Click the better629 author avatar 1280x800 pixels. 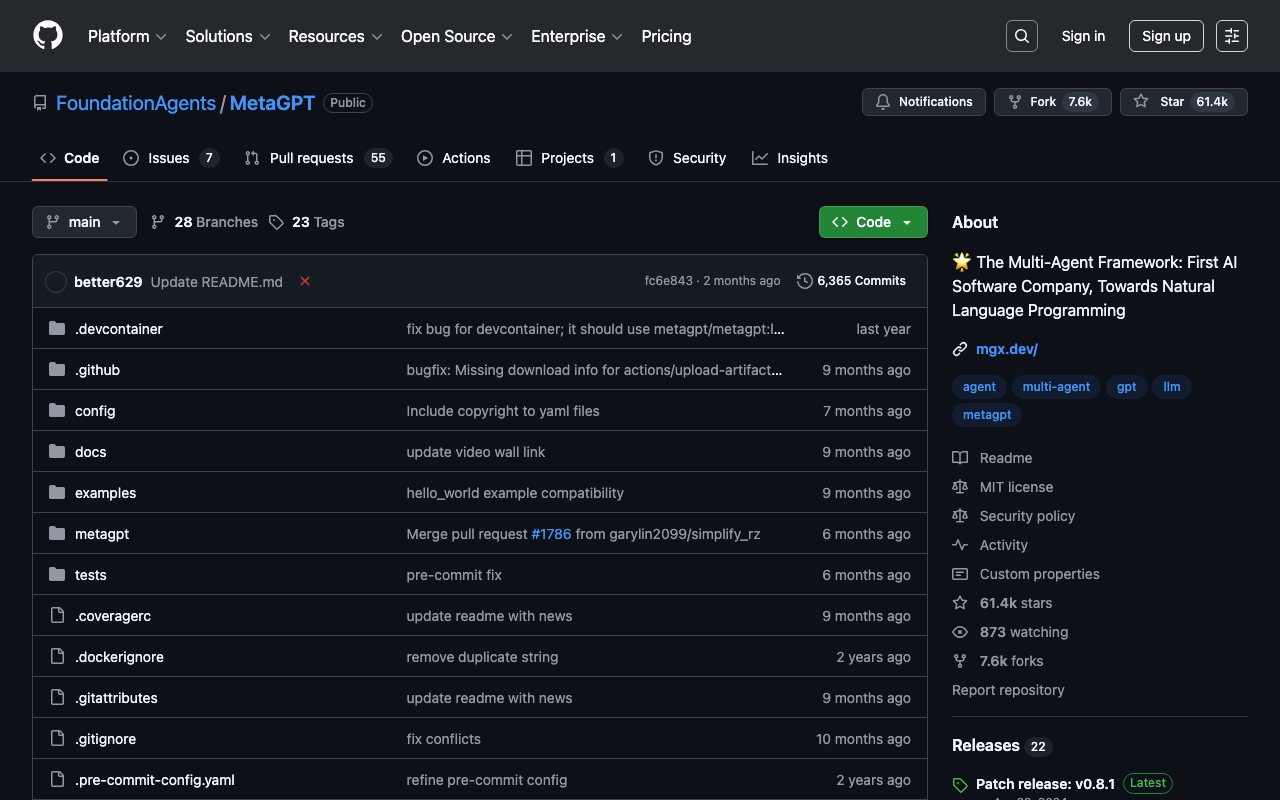[x=56, y=282]
